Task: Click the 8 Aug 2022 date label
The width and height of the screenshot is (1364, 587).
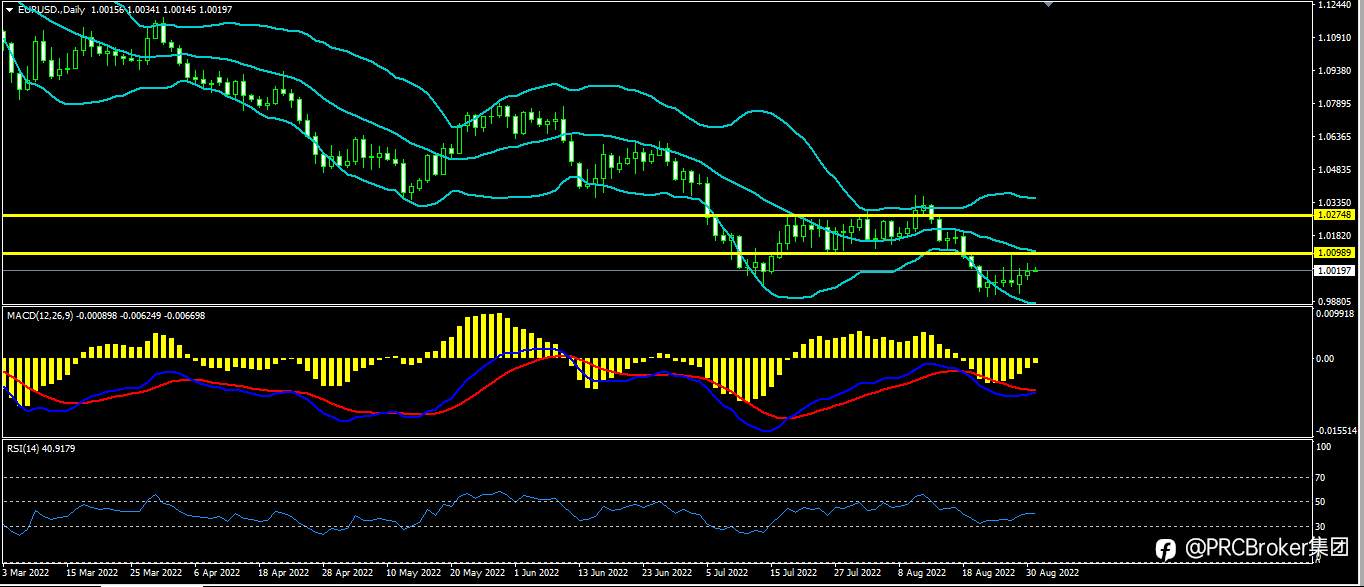Action: (x=922, y=573)
